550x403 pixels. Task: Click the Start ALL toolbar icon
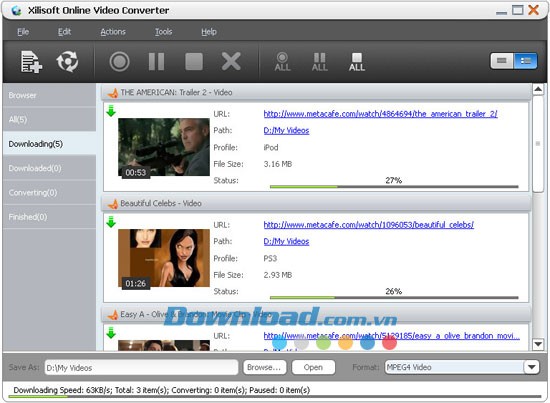[282, 62]
